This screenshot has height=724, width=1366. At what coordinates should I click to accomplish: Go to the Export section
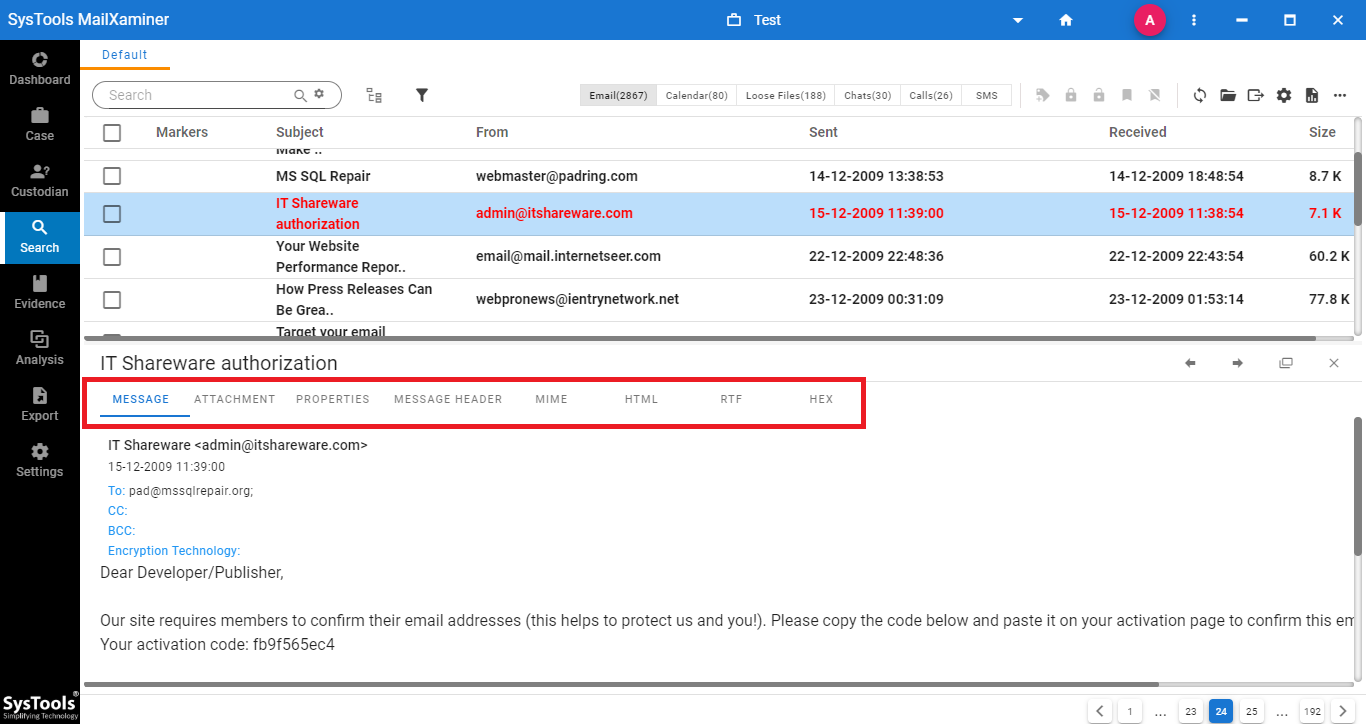click(x=40, y=404)
